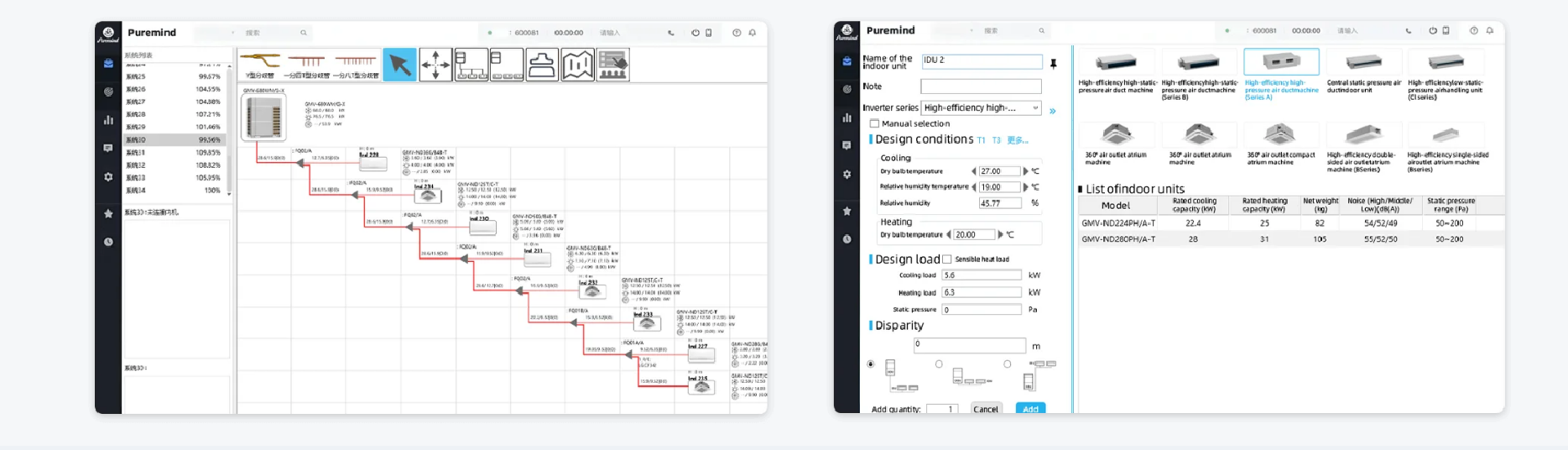
Task: Open the bar chart statistics sidebar icon
Action: click(108, 120)
